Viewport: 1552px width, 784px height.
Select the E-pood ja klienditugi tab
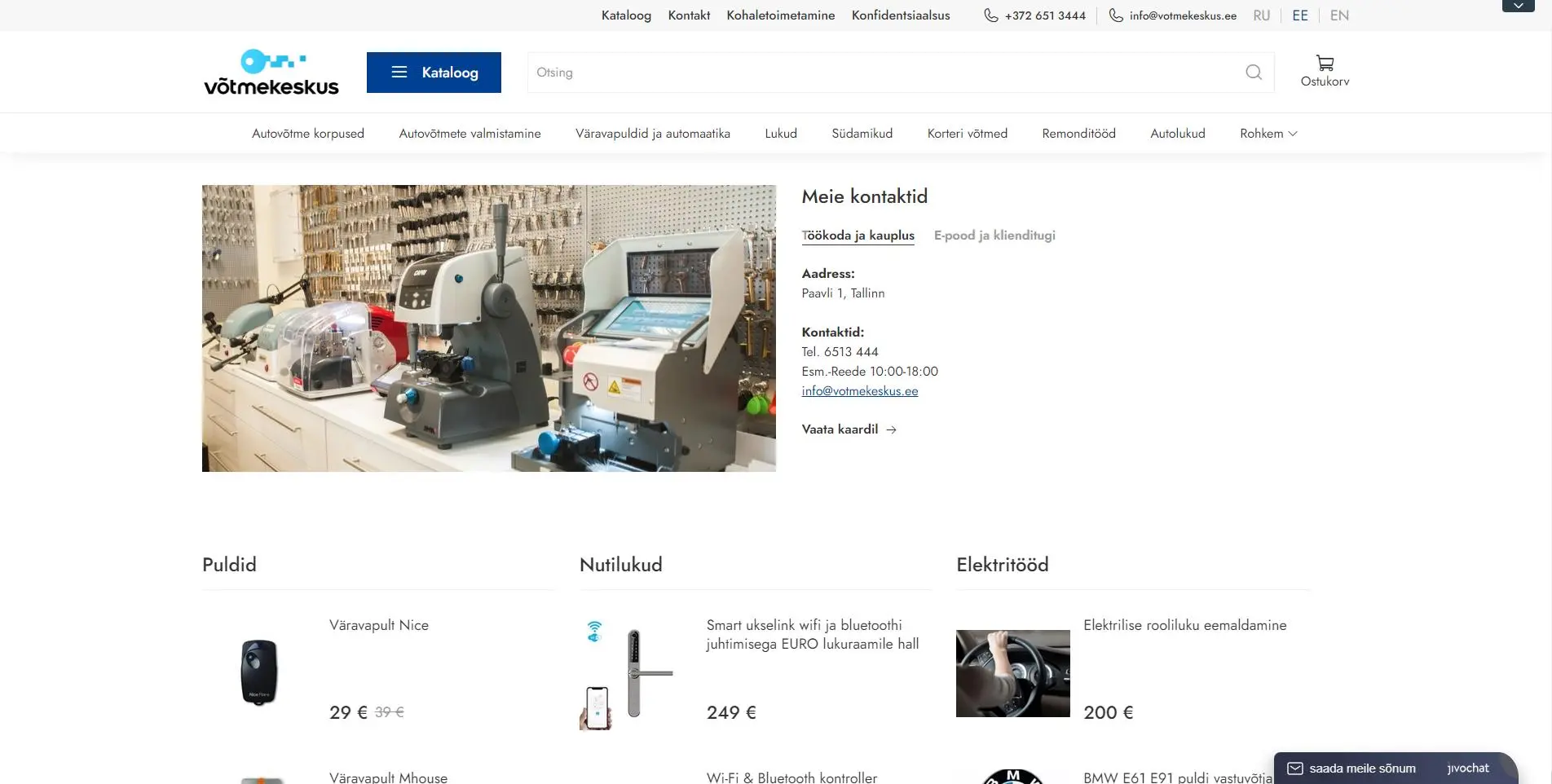click(994, 236)
